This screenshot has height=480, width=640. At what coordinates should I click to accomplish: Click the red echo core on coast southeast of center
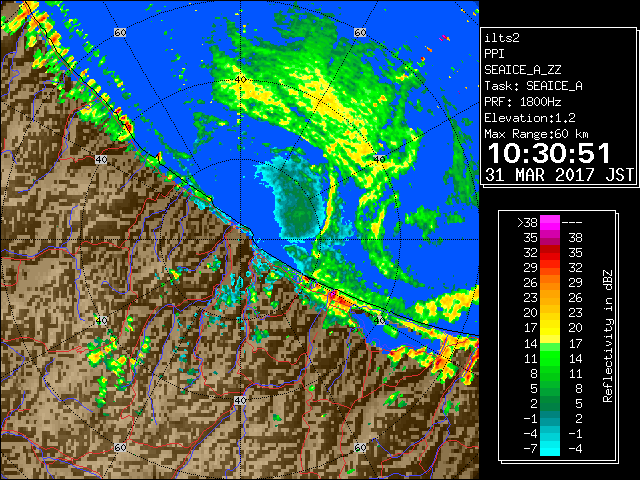point(340,299)
